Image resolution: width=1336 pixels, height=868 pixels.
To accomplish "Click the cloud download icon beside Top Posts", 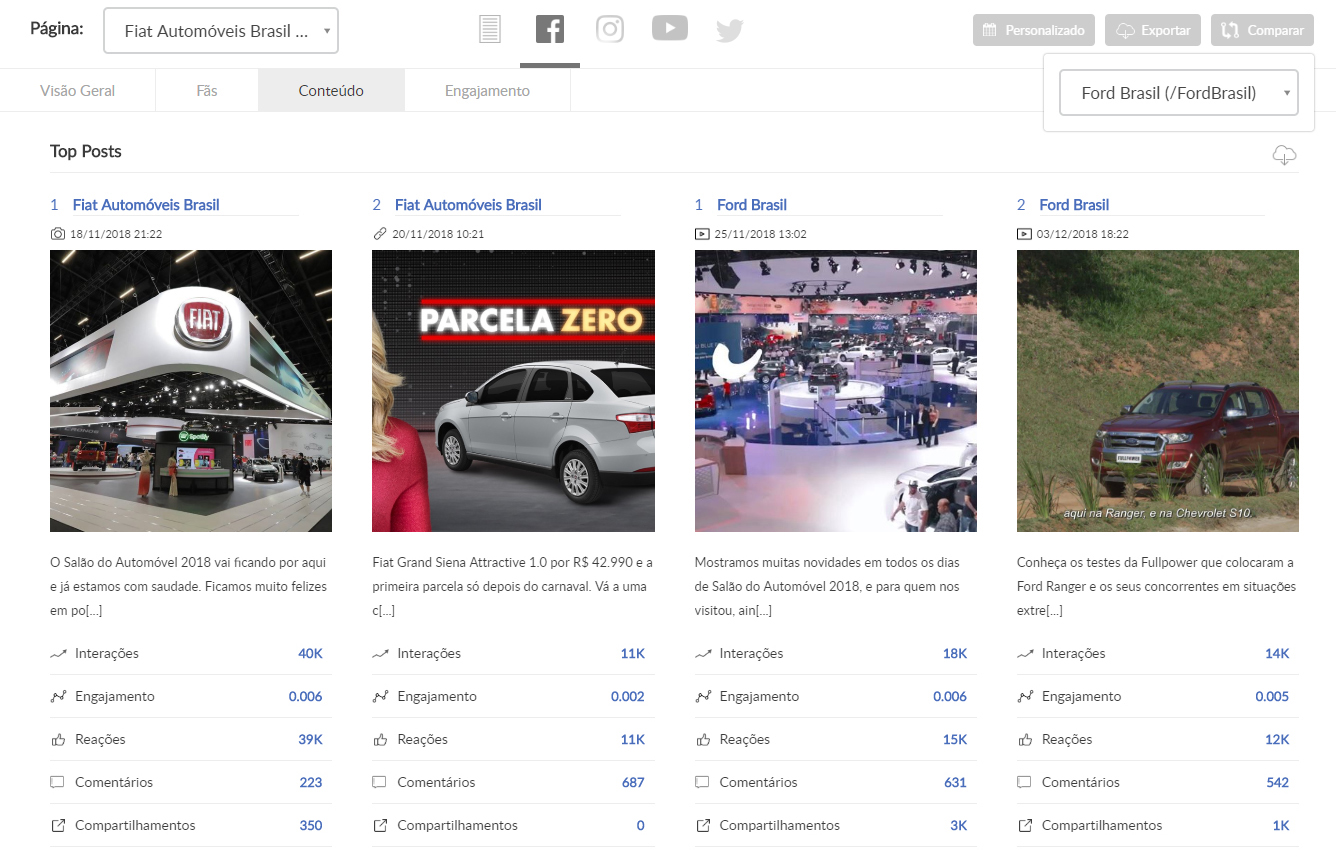I will point(1284,155).
